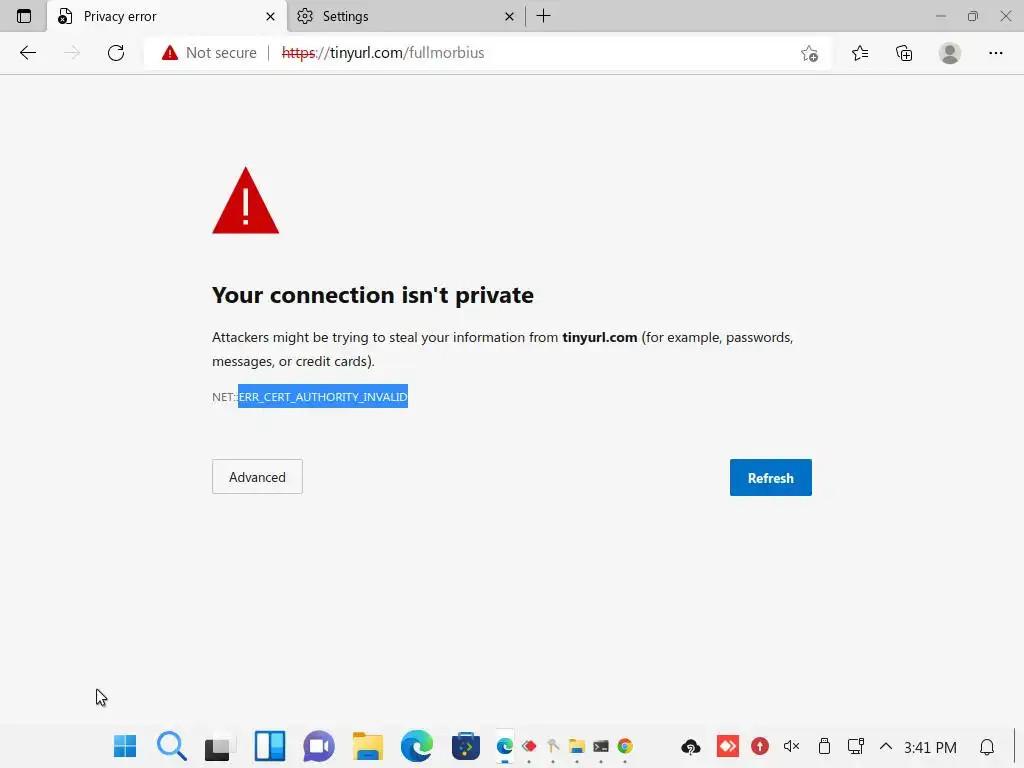Select the running Edge window taskbar icon
The image size is (1024, 768).
pos(505,746)
